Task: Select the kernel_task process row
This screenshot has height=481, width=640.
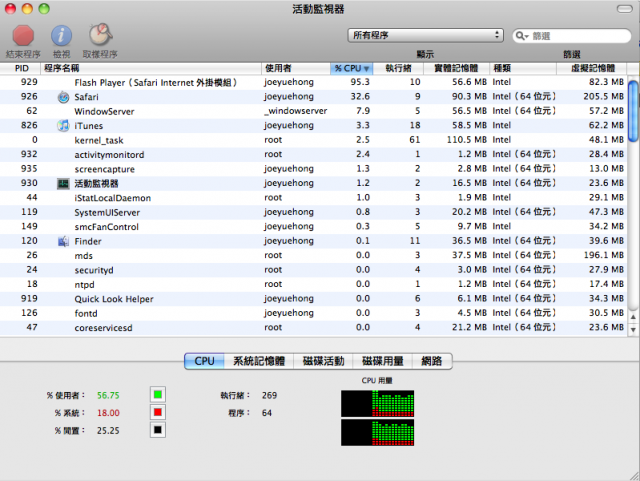Action: 313,140
